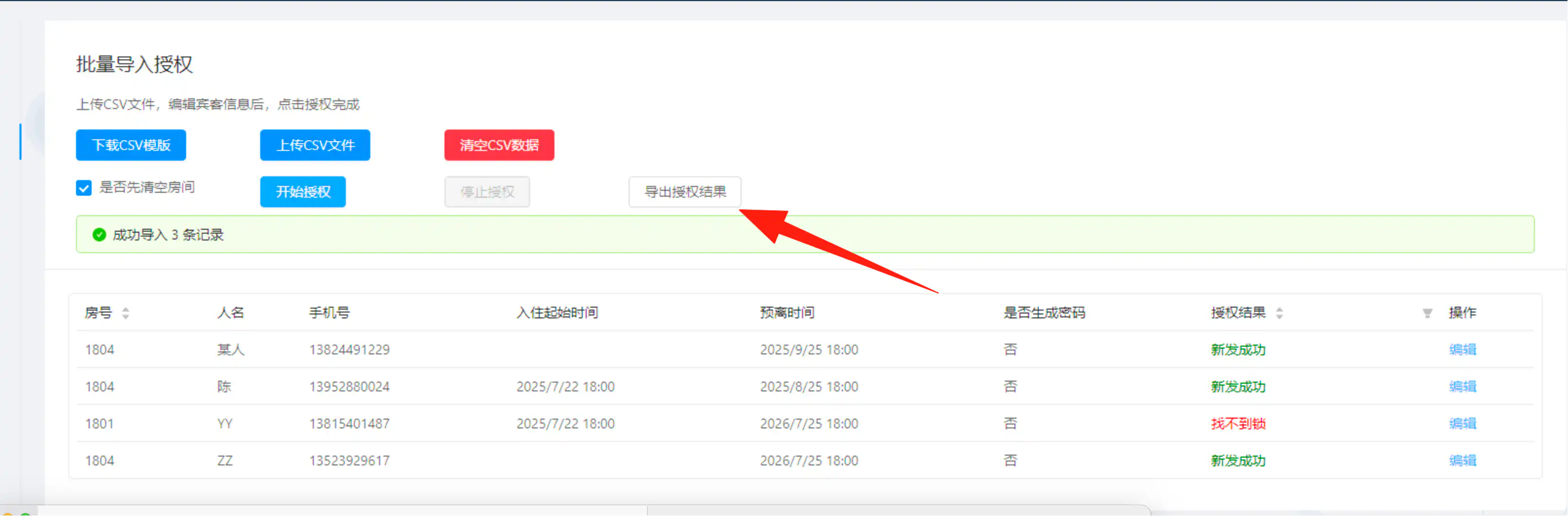Open the filter funnel icon in table header
The height and width of the screenshot is (516, 1568).
coord(1427,313)
